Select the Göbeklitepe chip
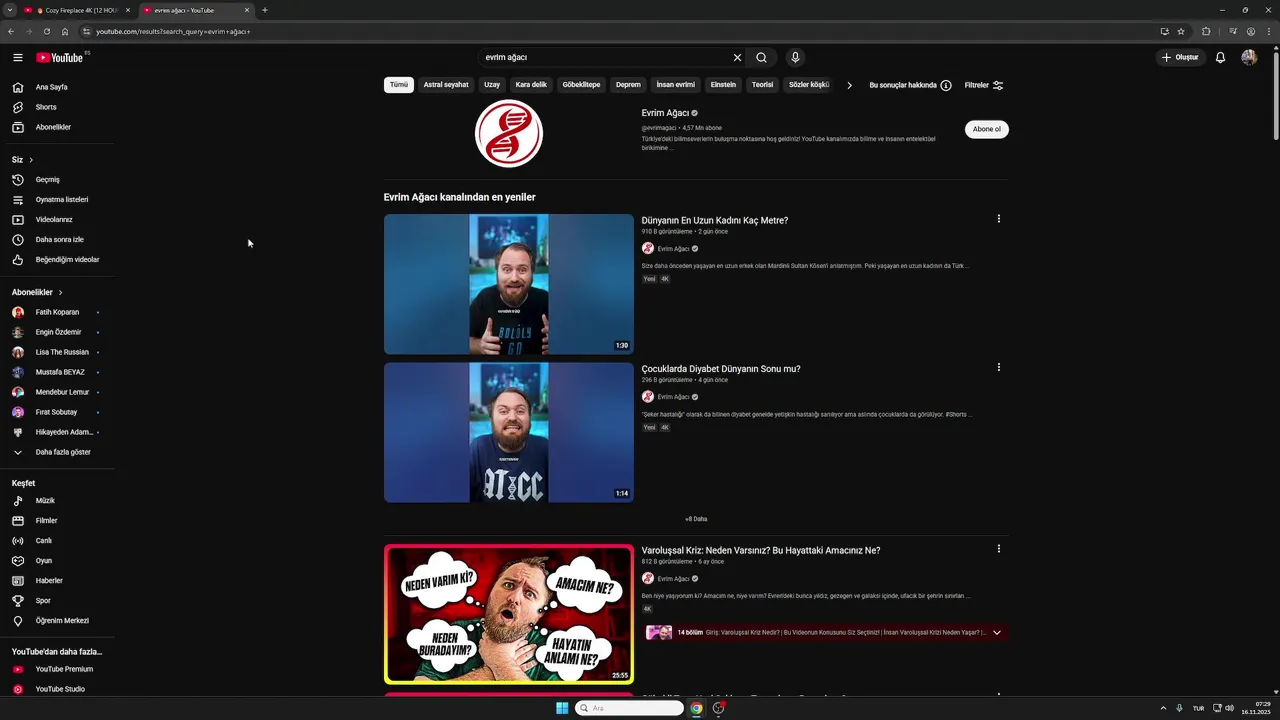The image size is (1280, 720). click(581, 85)
